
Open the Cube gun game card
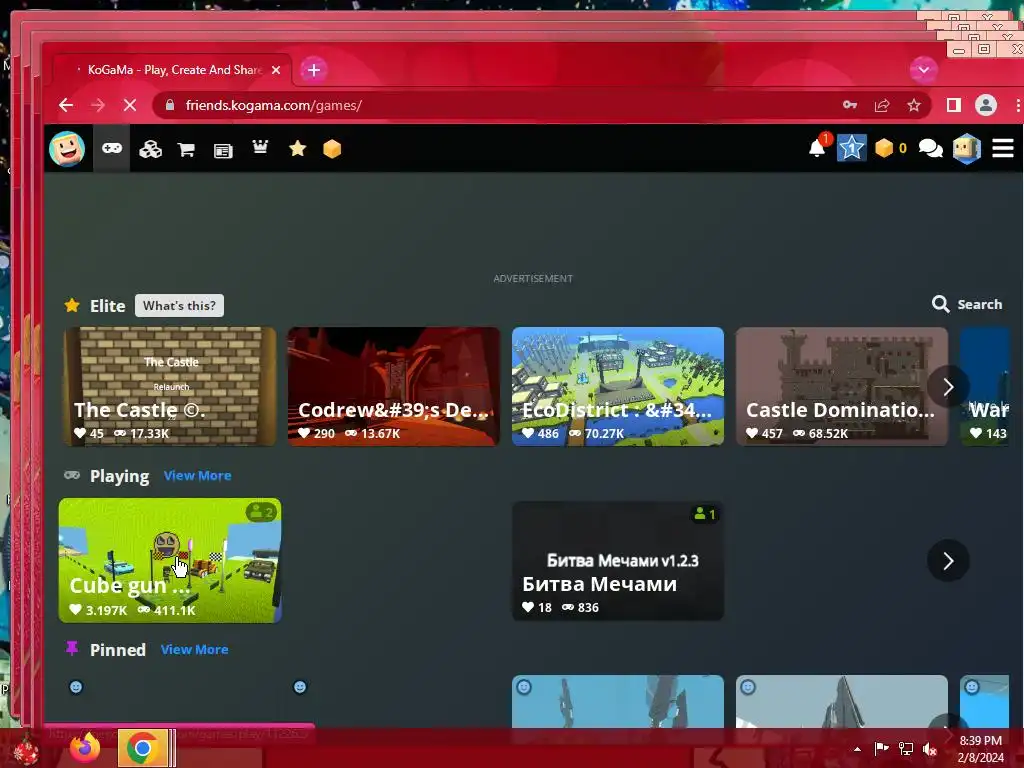[x=170, y=560]
